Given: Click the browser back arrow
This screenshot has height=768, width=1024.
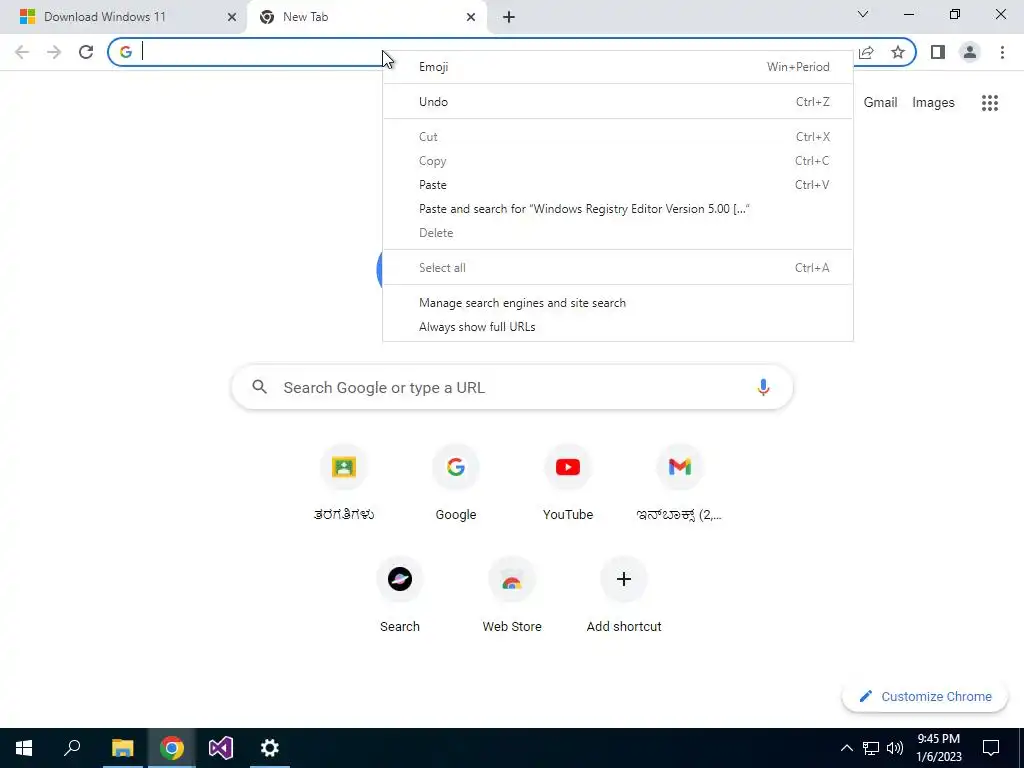Looking at the screenshot, I should pyautogui.click(x=22, y=52).
